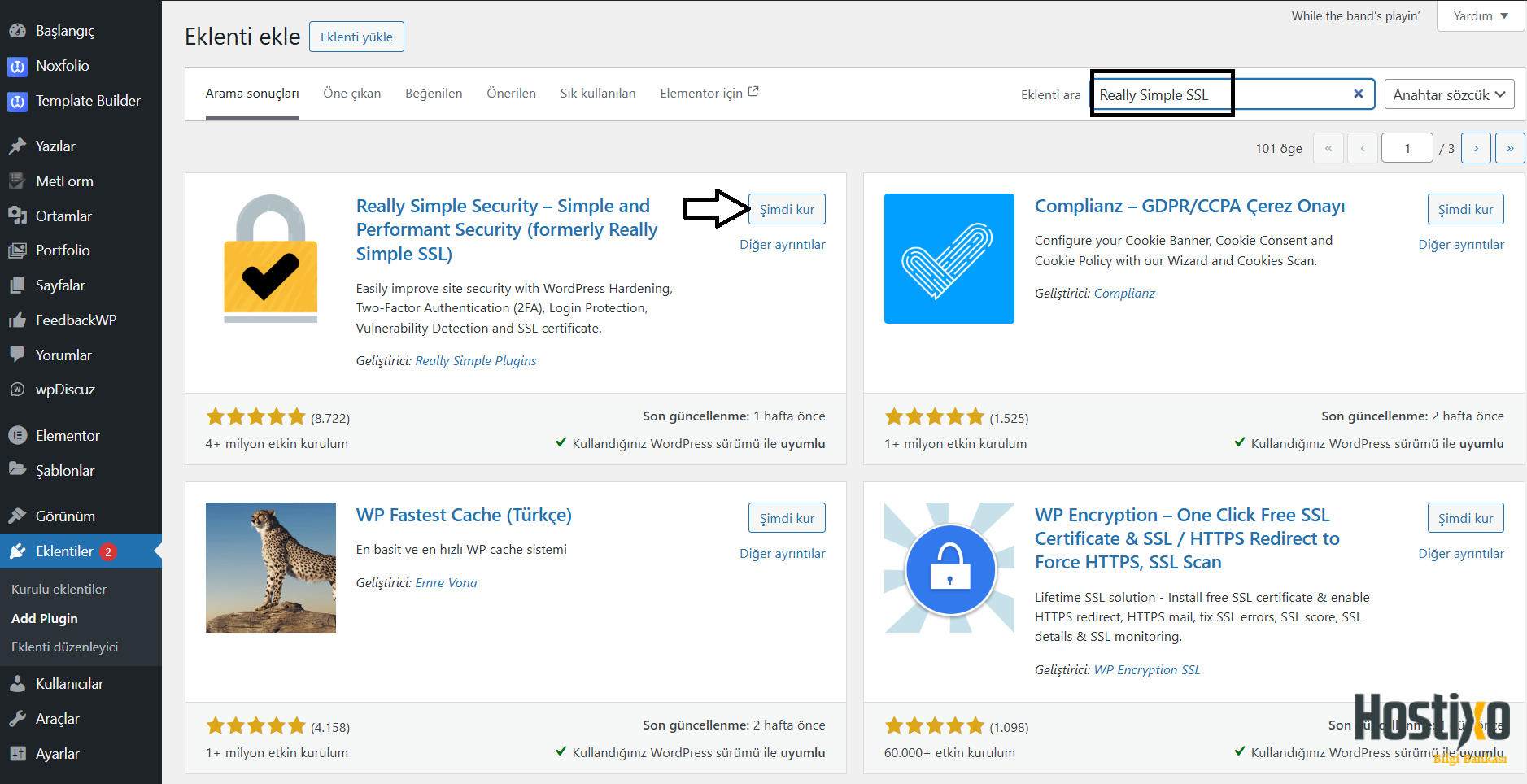Open Eklenti düzenleyici submenu item

[65, 647]
